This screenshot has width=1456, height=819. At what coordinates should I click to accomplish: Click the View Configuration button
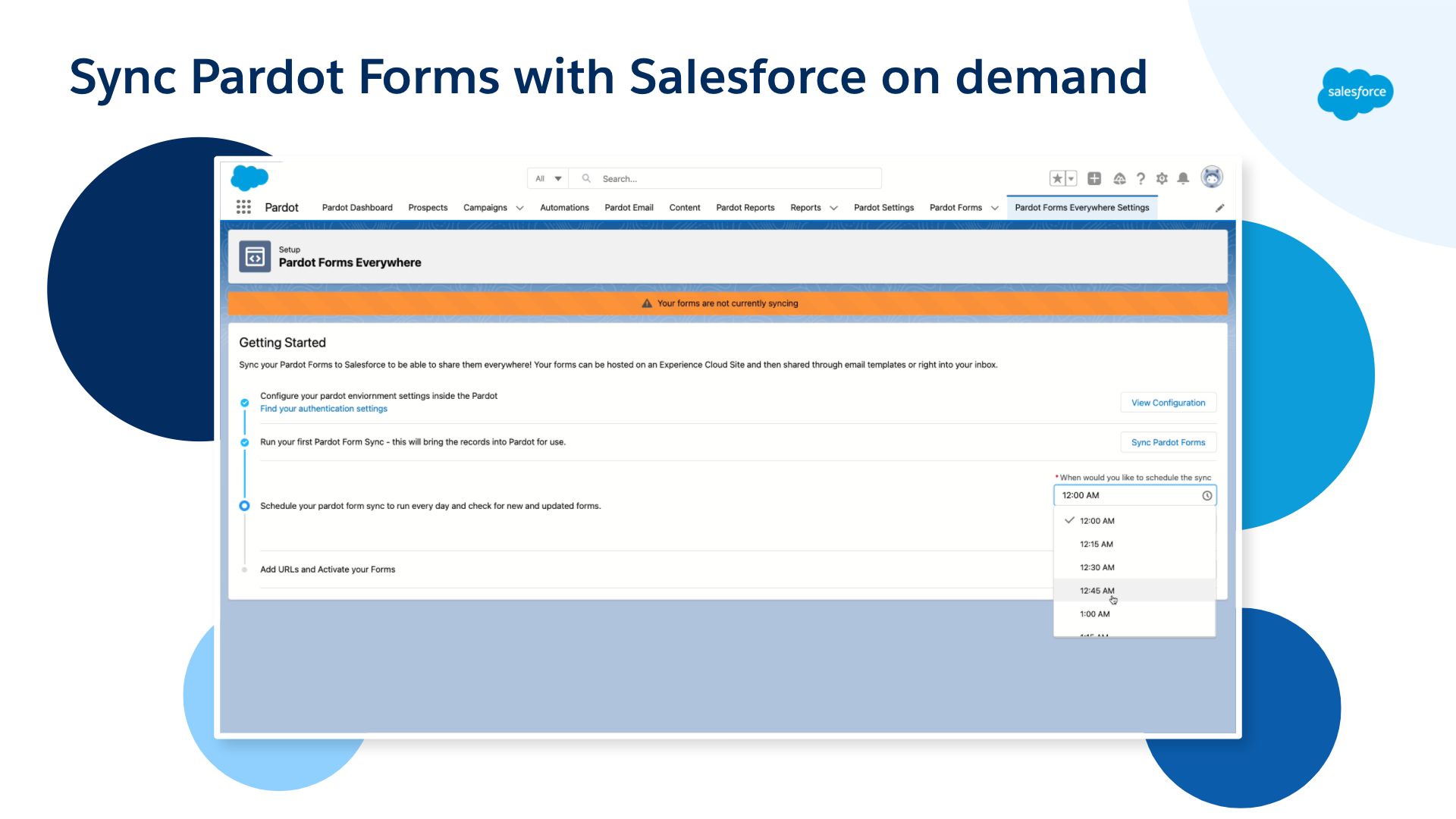[x=1168, y=403]
